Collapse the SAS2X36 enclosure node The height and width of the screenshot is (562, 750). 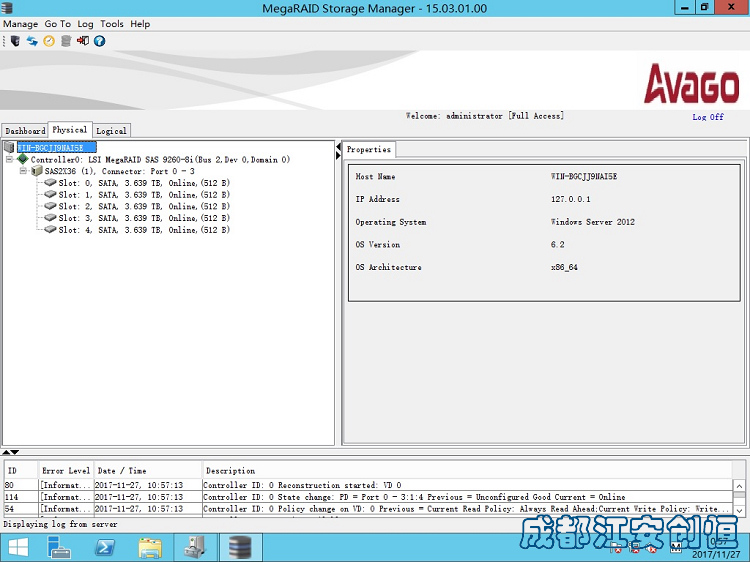[23, 171]
